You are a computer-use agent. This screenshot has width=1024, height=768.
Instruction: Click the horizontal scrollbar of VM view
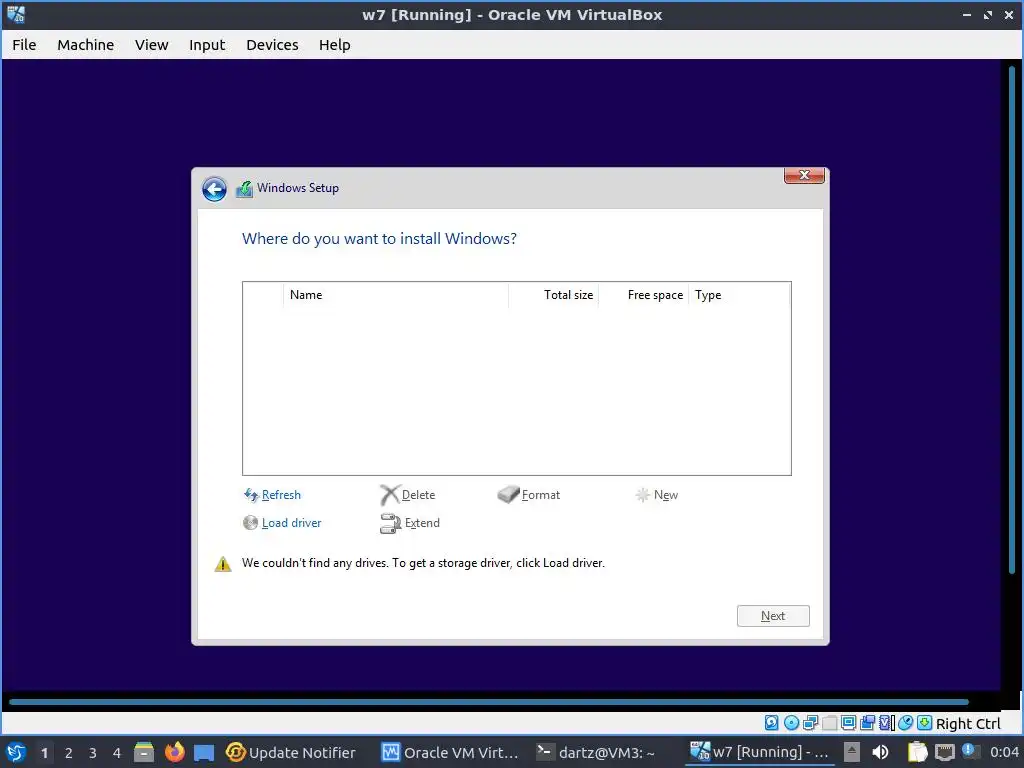tap(488, 702)
